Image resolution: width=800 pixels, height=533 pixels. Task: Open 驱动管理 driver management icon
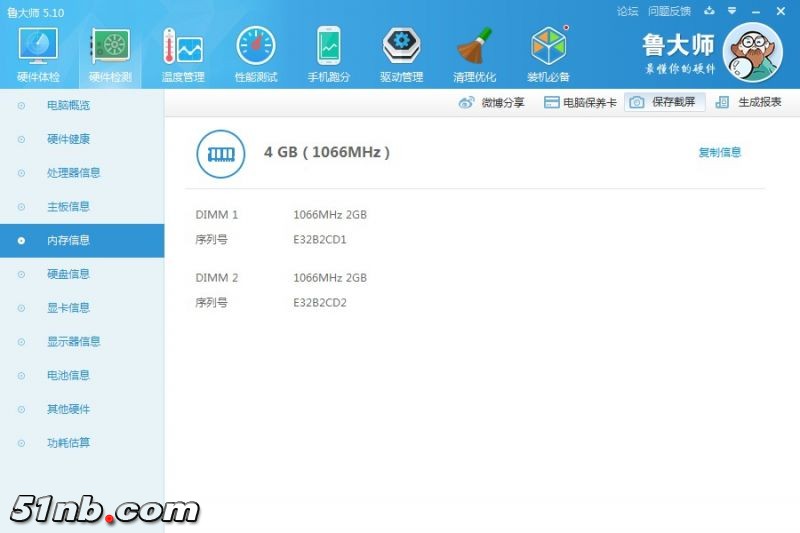click(x=401, y=47)
